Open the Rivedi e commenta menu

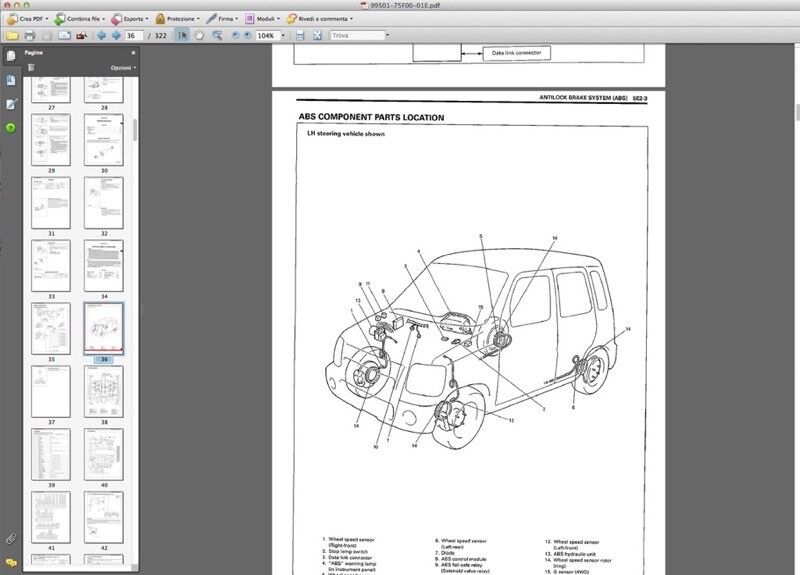(322, 18)
